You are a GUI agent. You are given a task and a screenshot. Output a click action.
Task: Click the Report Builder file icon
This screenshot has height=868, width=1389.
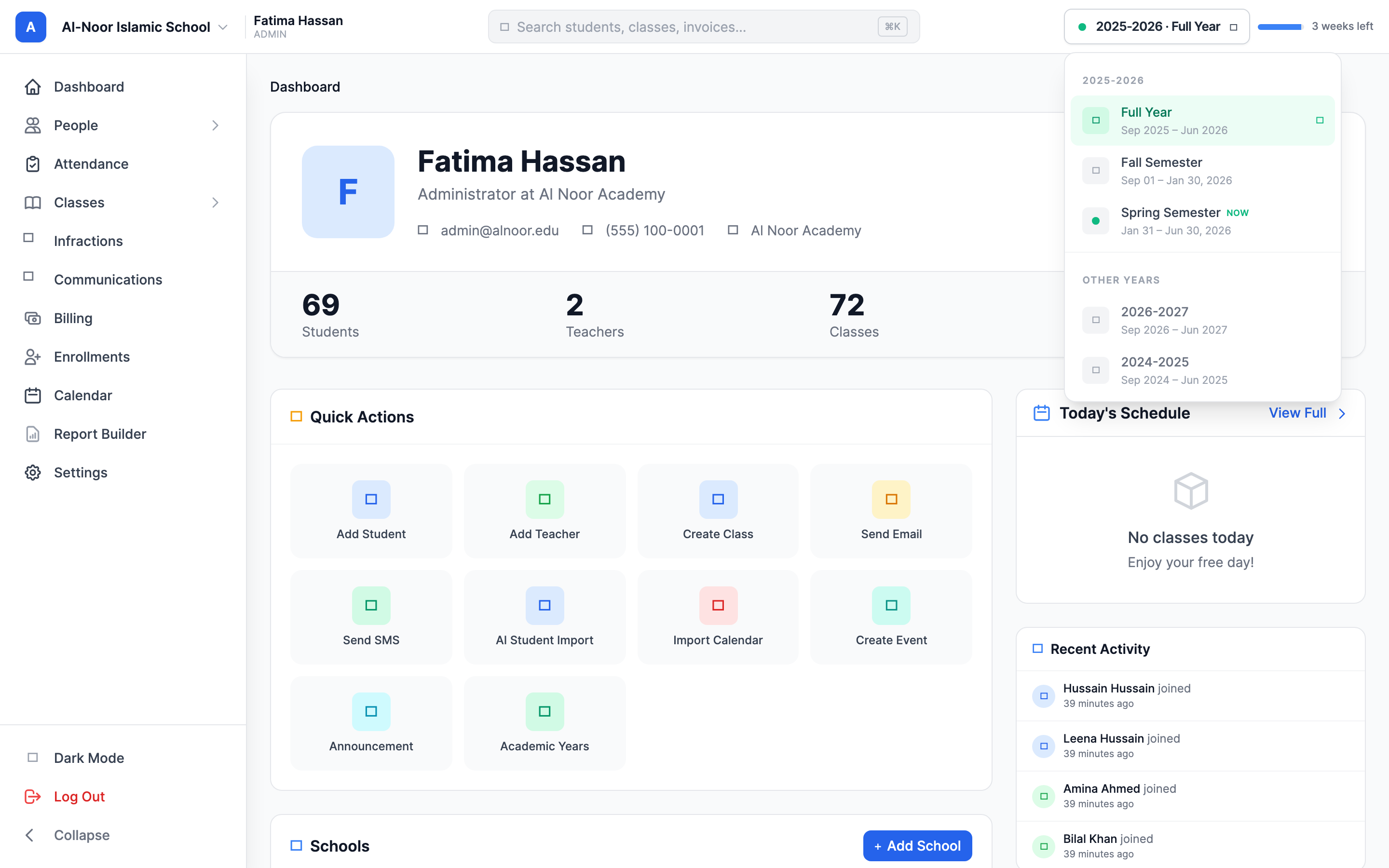(33, 434)
